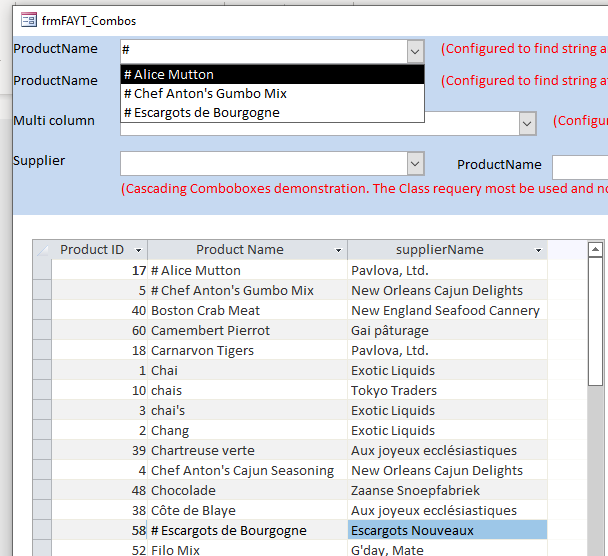608x556 pixels.
Task: Select '# Escargots de Bourgogne' in dropdown list
Action: pos(273,112)
